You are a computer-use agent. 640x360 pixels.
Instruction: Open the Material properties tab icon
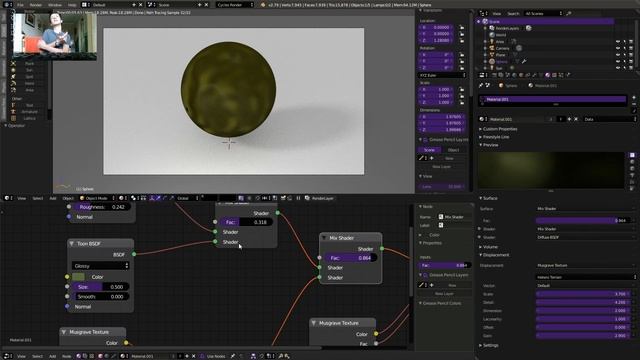pos(548,75)
